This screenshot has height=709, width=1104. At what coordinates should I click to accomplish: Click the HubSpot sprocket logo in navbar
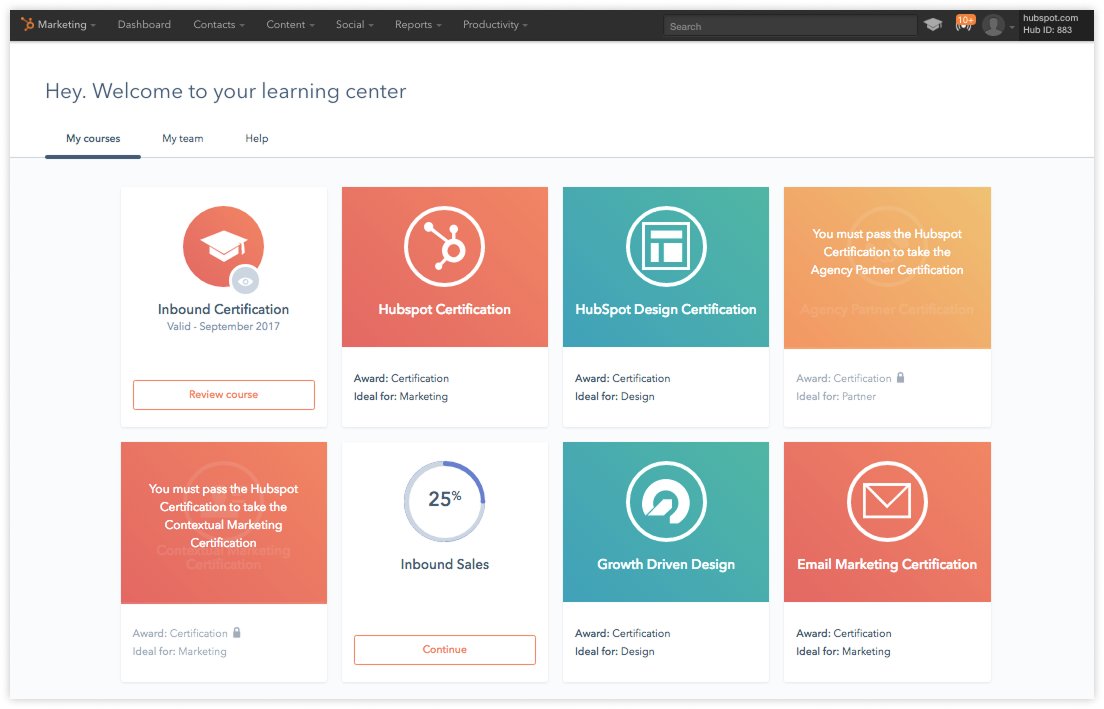[x=28, y=25]
